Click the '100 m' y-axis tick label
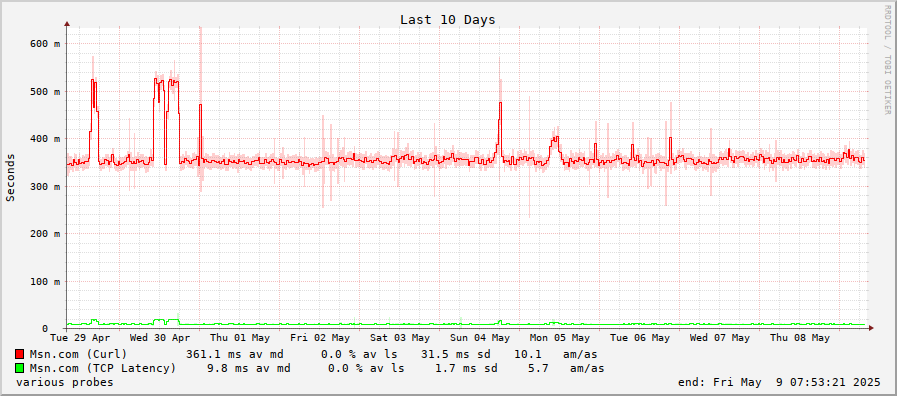Screen dimensions: 897x396 click(45, 281)
